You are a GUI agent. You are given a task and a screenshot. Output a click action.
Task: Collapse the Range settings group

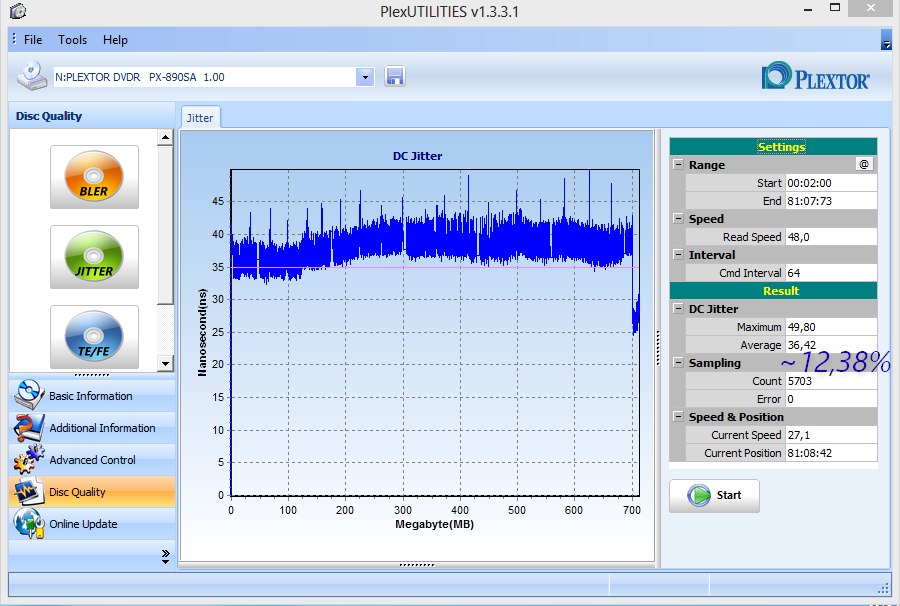pyautogui.click(x=678, y=165)
